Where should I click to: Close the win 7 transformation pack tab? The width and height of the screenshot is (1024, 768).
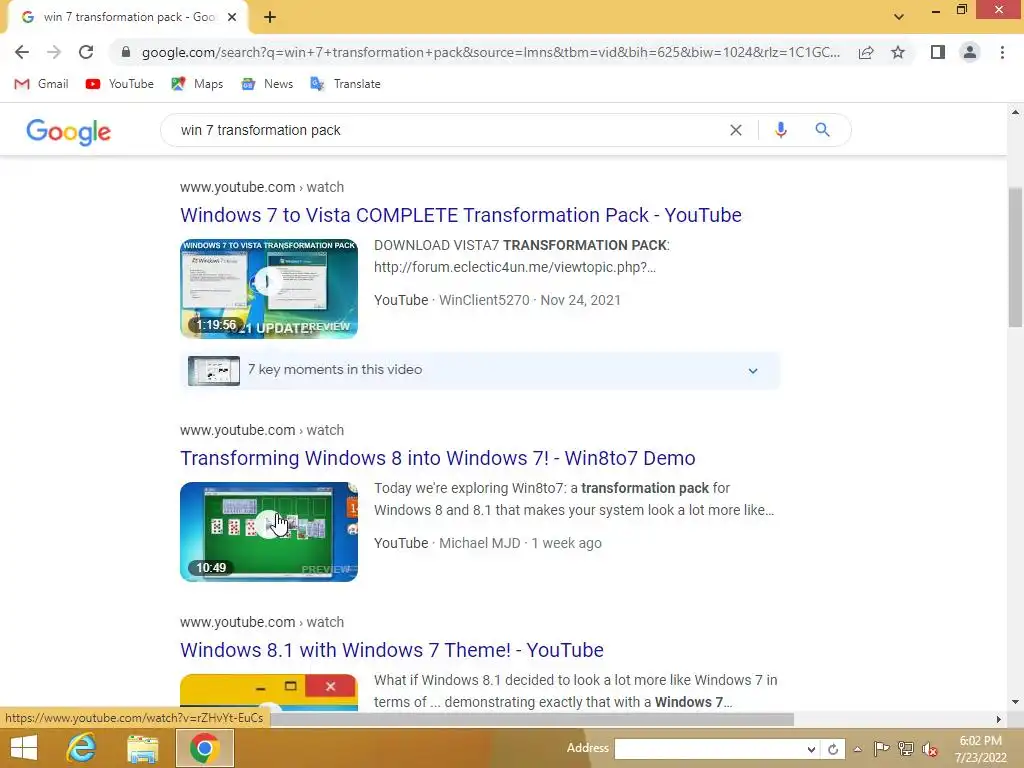[232, 18]
